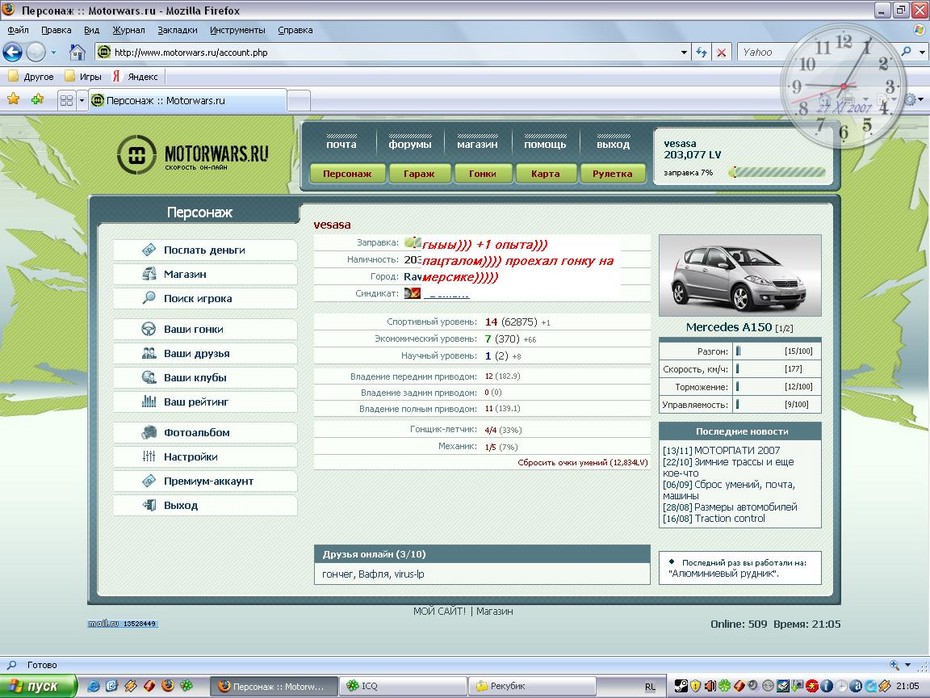Click the green Персонаж button

tap(347, 174)
